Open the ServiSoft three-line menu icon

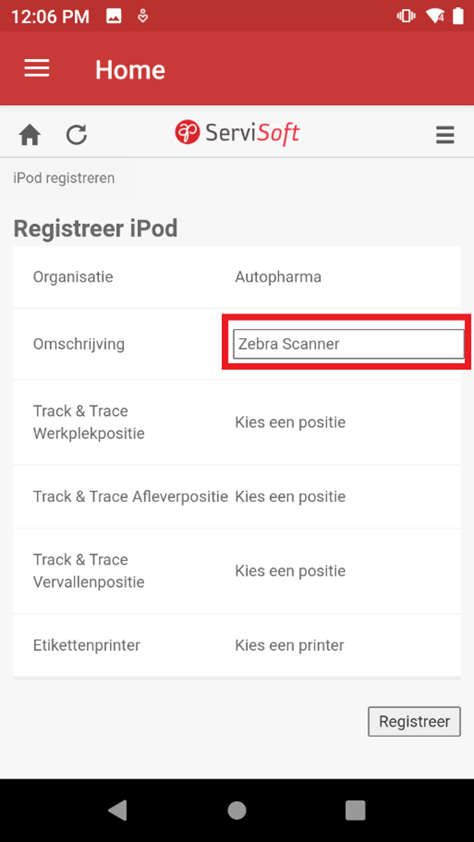pyautogui.click(x=445, y=135)
